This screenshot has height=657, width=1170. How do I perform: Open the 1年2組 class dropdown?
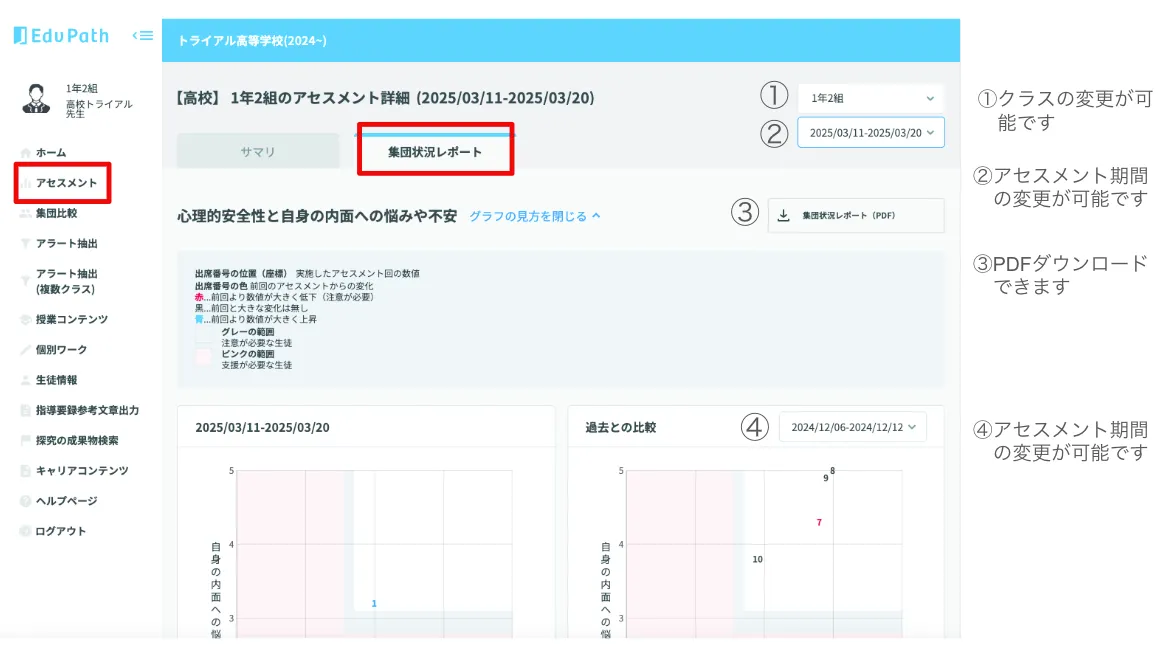(x=871, y=99)
